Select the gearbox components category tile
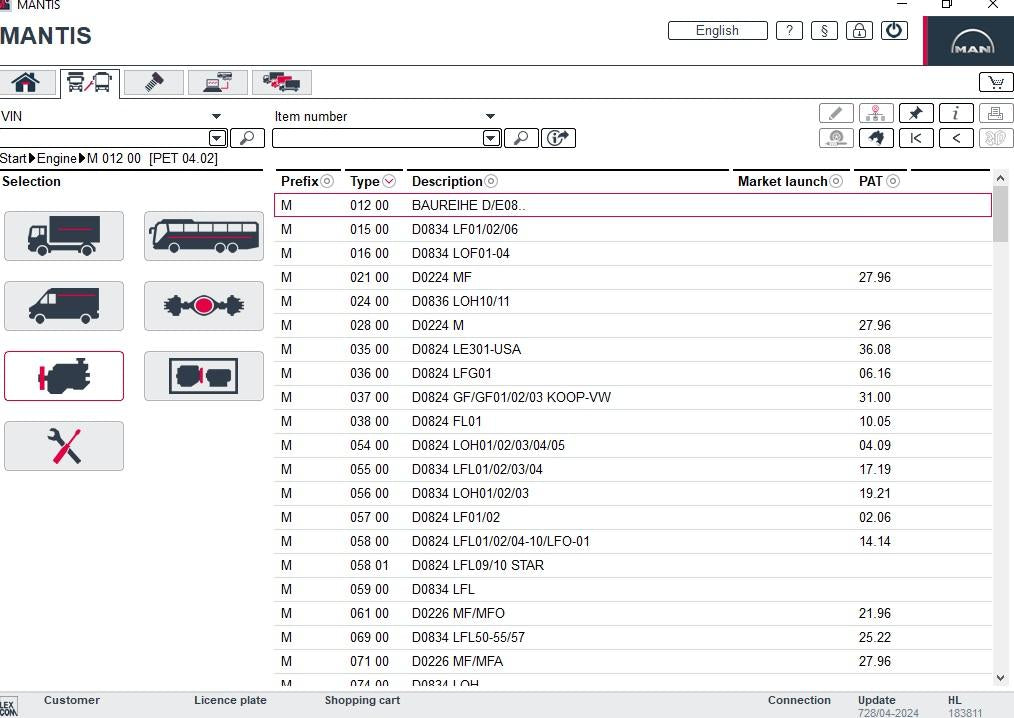The height and width of the screenshot is (718, 1014). pos(204,376)
